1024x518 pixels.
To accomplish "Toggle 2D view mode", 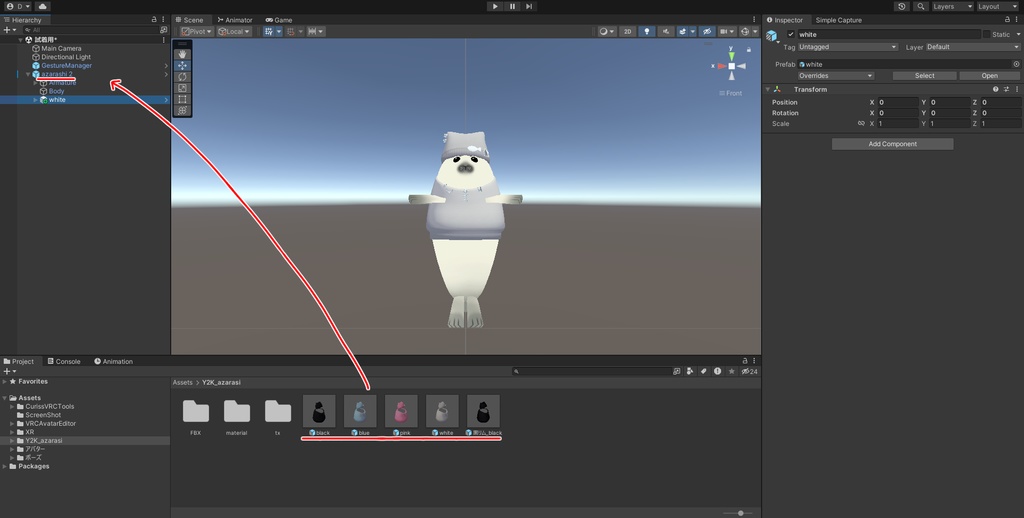I will 627,31.
